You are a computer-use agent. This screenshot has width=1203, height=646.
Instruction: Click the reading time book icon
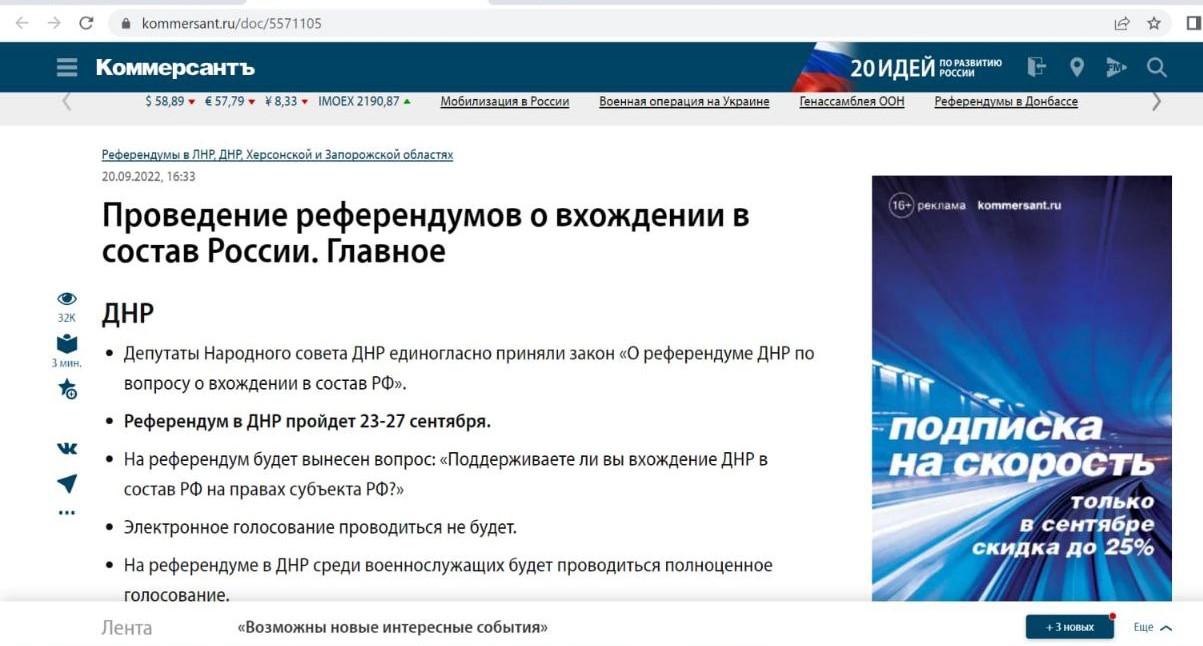pyautogui.click(x=67, y=345)
